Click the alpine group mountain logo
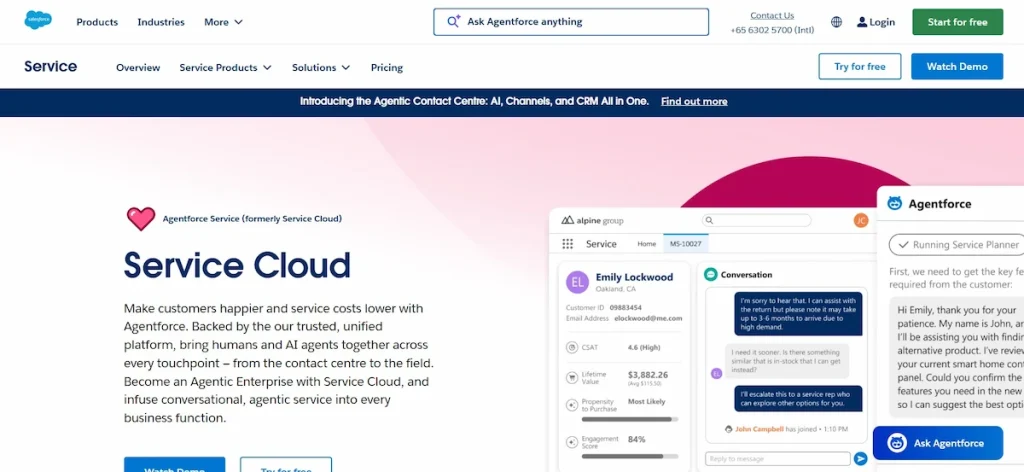Image resolution: width=1024 pixels, height=472 pixels. (x=568, y=220)
